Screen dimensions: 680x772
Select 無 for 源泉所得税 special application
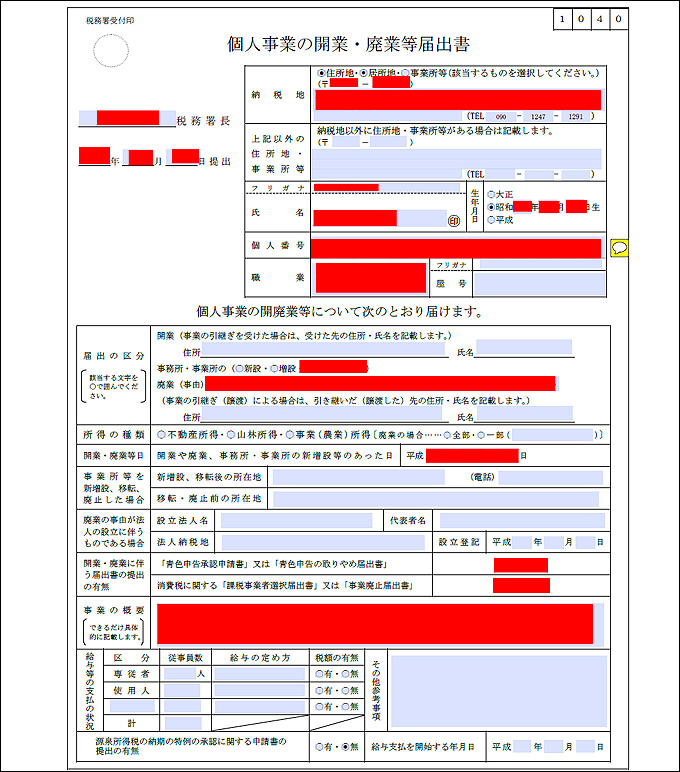[346, 747]
